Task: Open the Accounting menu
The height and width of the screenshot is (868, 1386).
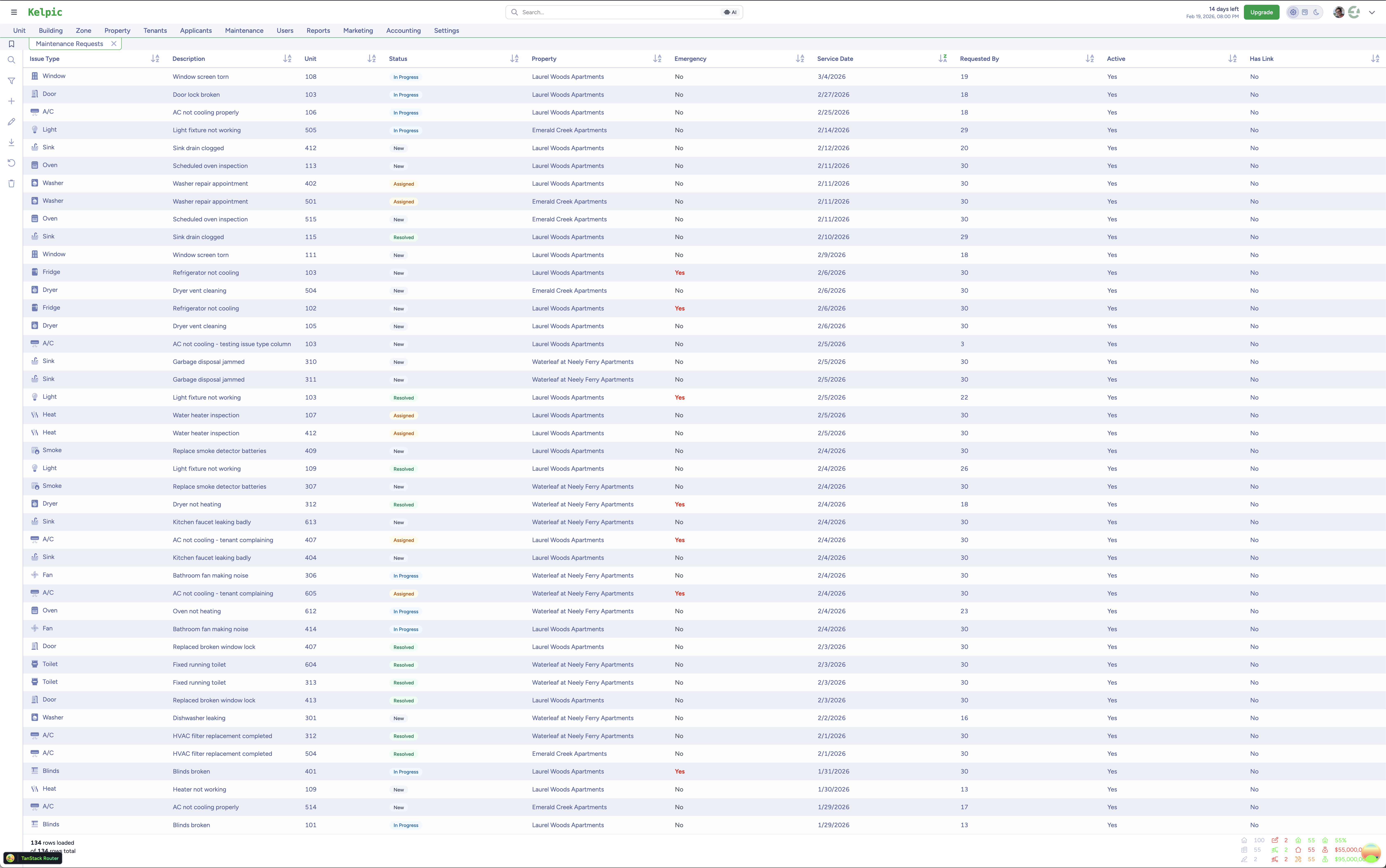Action: [403, 31]
